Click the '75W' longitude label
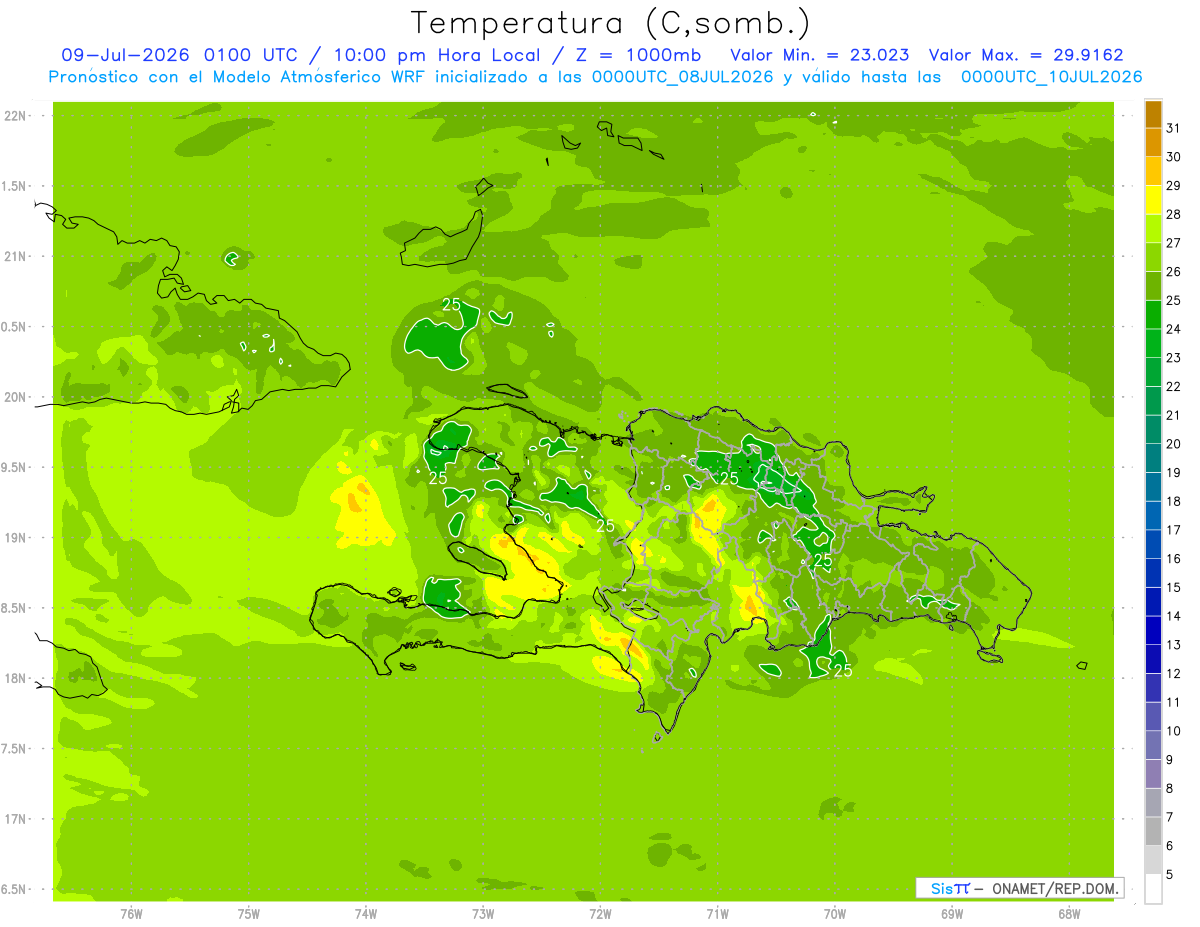This screenshot has width=1200, height=927. (249, 914)
